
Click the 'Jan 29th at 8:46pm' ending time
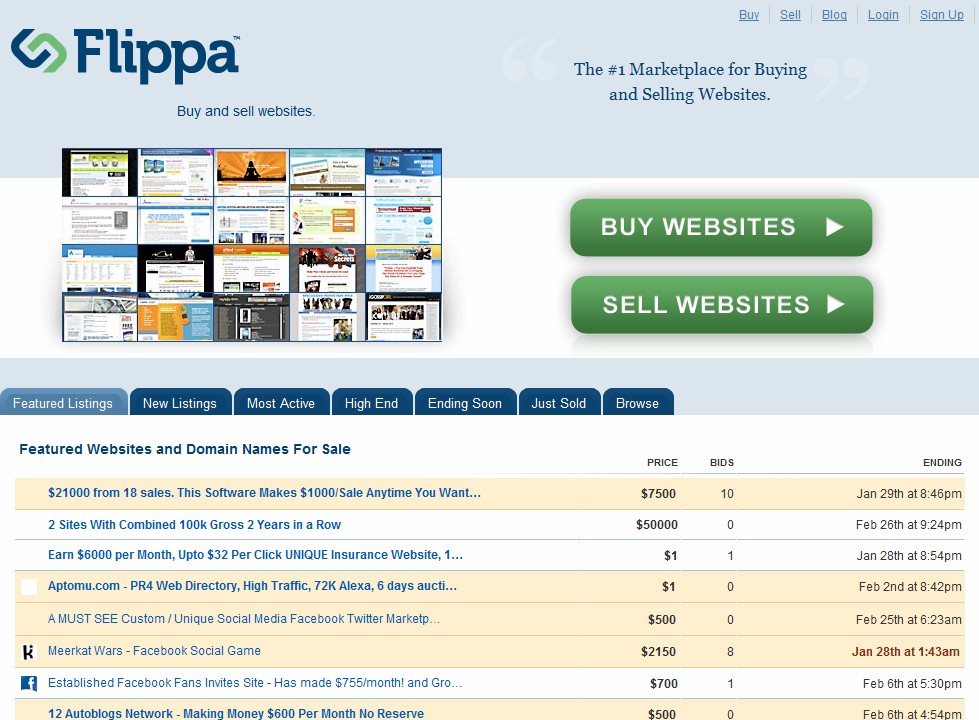[909, 494]
